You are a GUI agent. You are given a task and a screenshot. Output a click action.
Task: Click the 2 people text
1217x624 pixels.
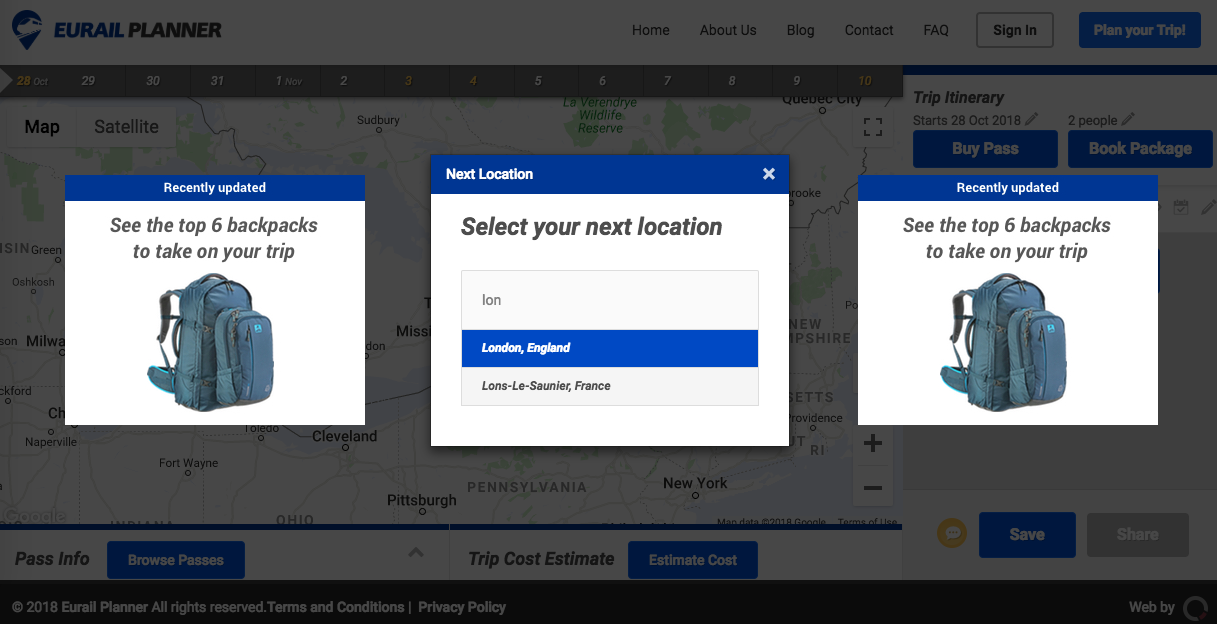click(1092, 120)
